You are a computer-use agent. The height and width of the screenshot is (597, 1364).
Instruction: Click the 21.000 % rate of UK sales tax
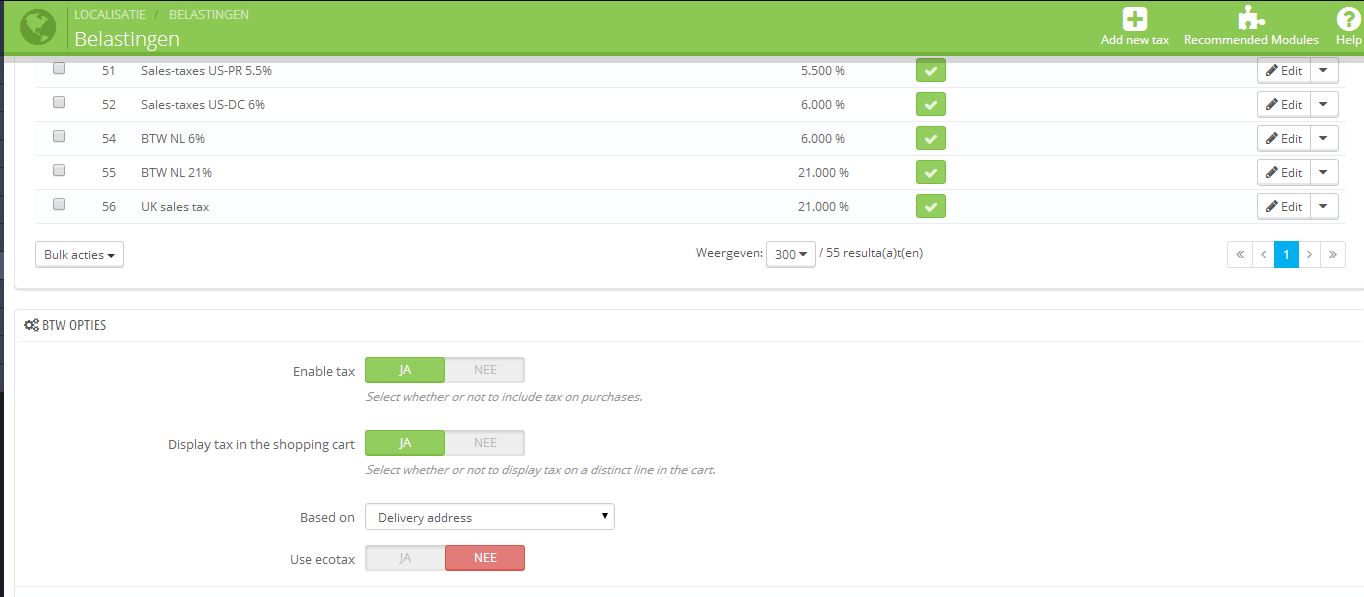(823, 207)
